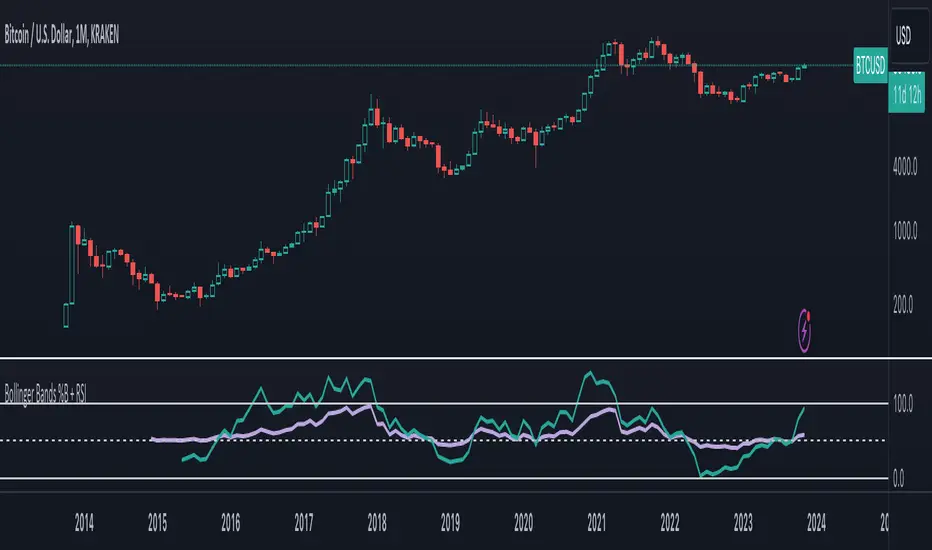Click the 2017 time axis label
The image size is (932, 550).
point(304,523)
